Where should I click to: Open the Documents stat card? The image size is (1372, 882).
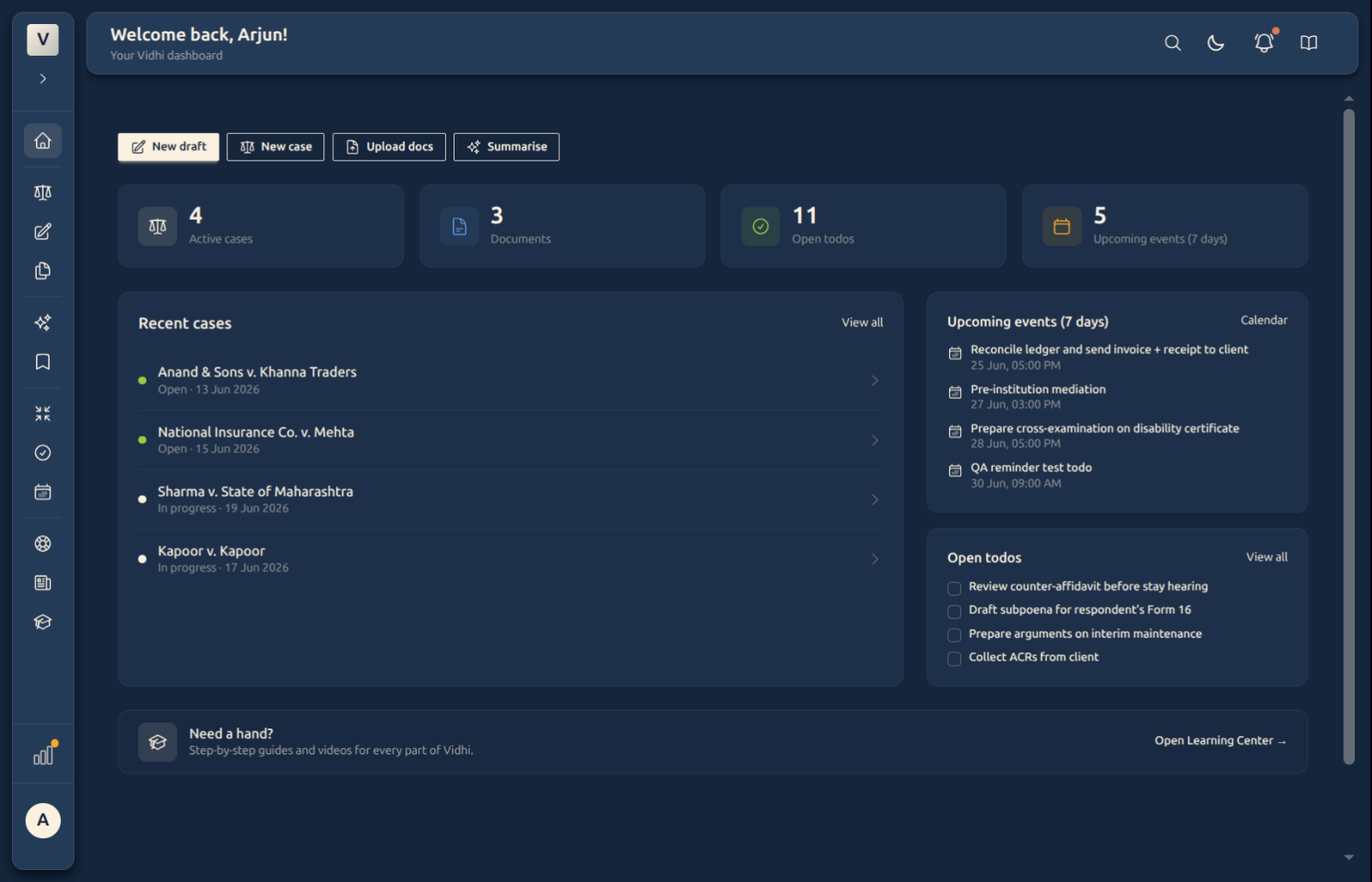pos(563,226)
